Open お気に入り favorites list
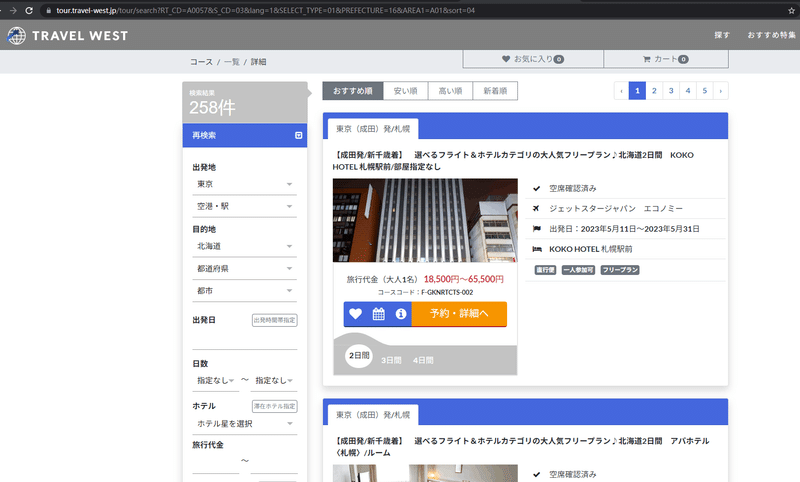 click(x=533, y=59)
